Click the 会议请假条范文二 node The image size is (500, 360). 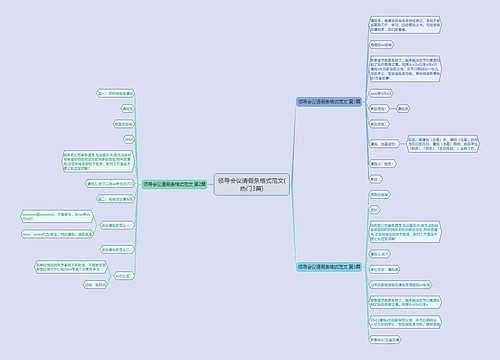tap(117, 249)
